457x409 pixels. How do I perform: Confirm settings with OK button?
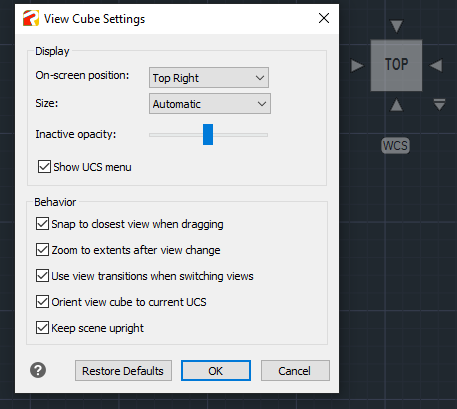(216, 370)
